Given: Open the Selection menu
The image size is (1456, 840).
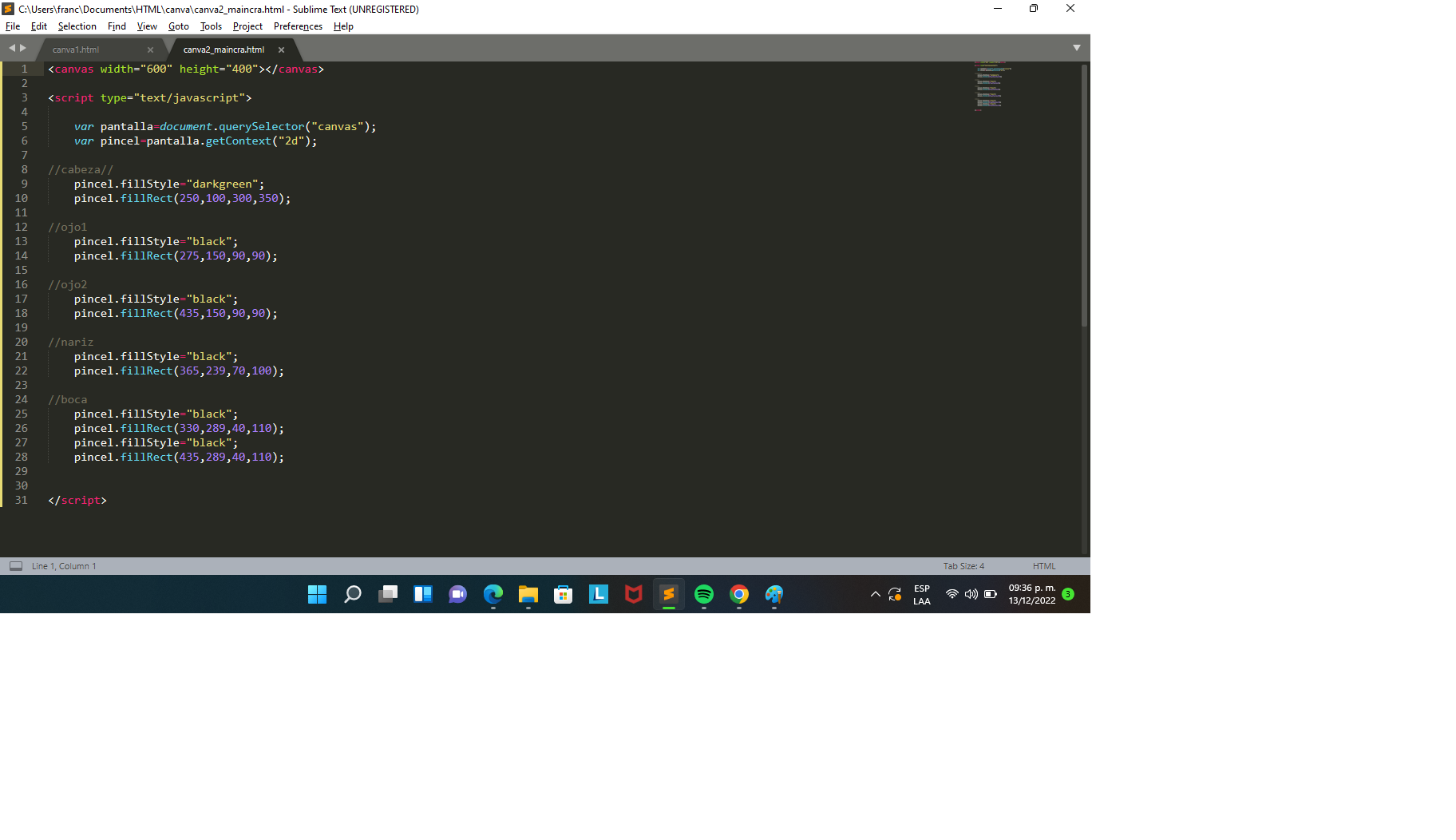Looking at the screenshot, I should pyautogui.click(x=77, y=26).
